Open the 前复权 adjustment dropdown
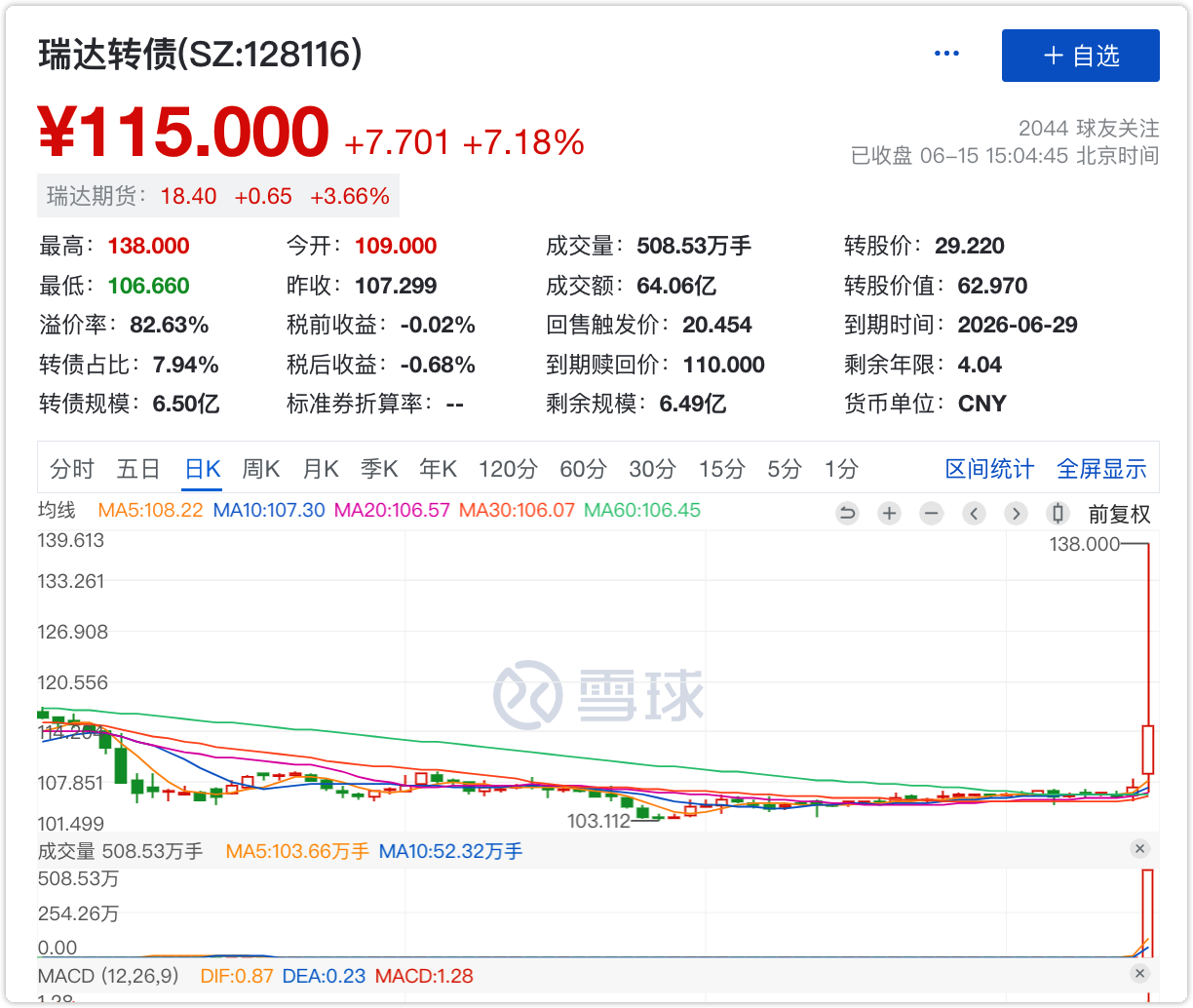The height and width of the screenshot is (1008, 1193). tap(1119, 515)
